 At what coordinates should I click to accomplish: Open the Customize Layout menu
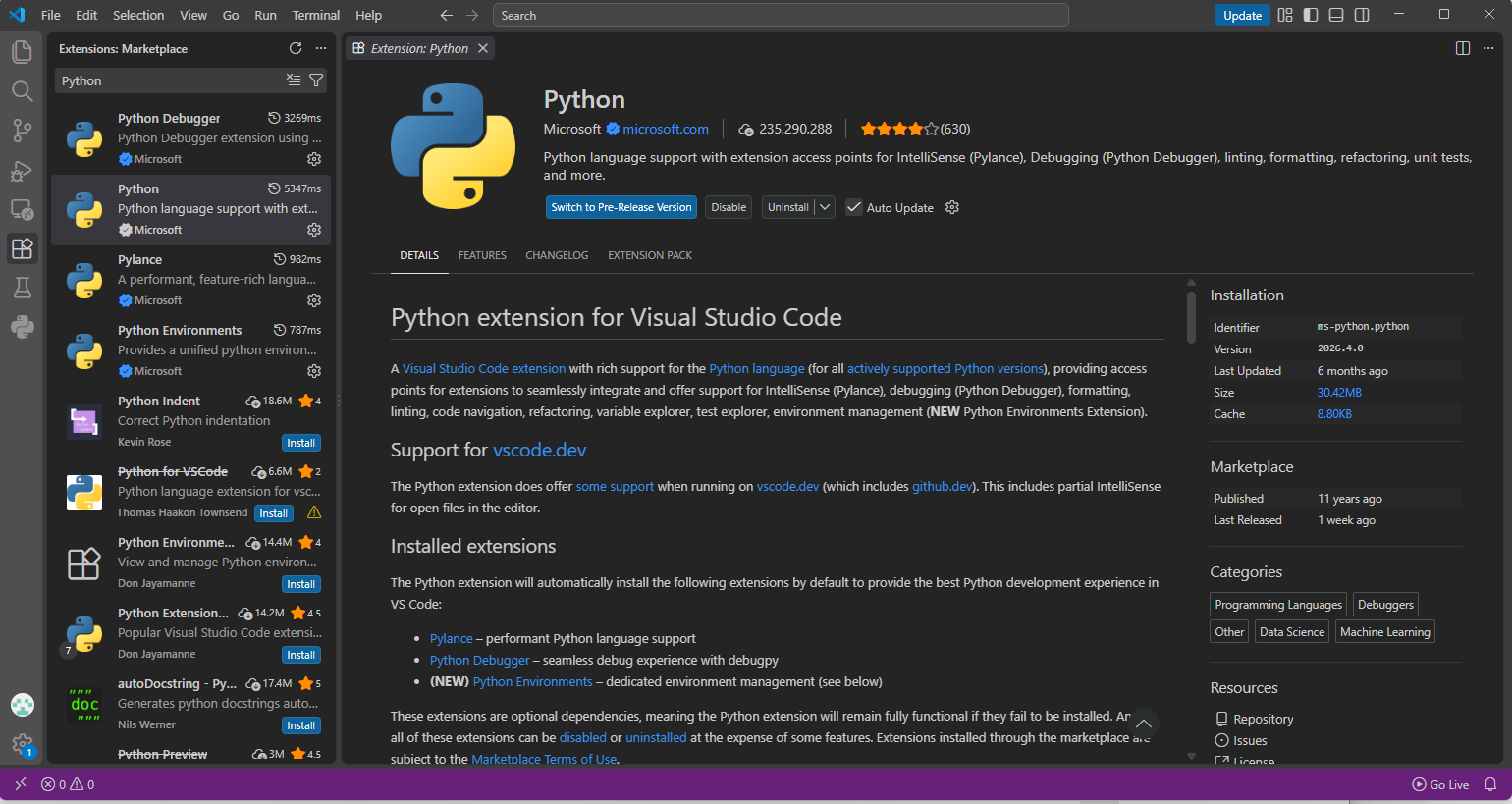(x=1285, y=15)
